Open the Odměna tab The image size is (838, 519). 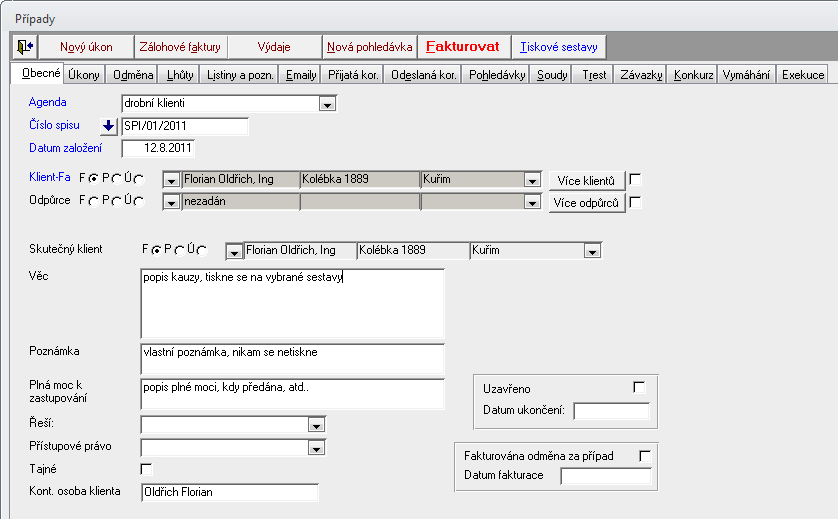tap(133, 75)
